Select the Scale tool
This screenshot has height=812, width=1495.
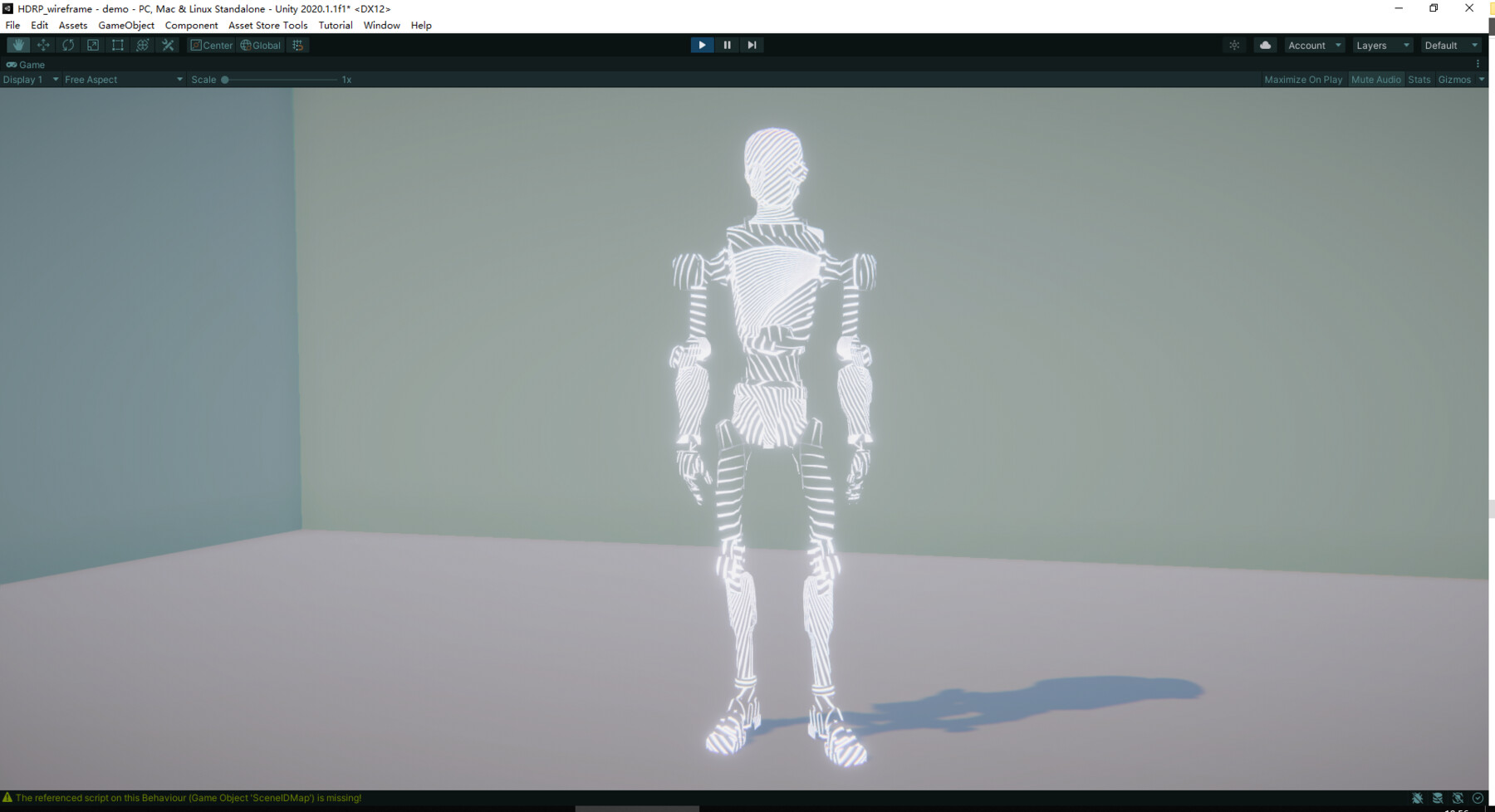tap(92, 45)
